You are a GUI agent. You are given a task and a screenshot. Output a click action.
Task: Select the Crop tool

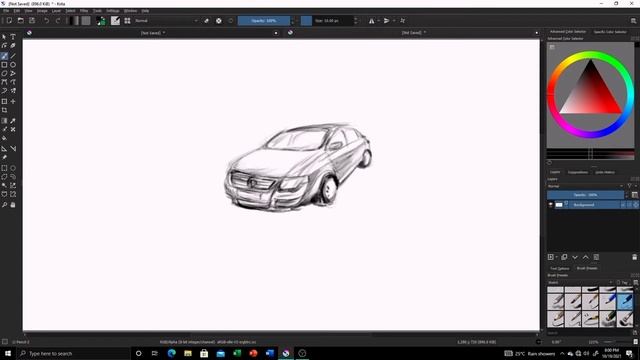[x=4, y=110]
